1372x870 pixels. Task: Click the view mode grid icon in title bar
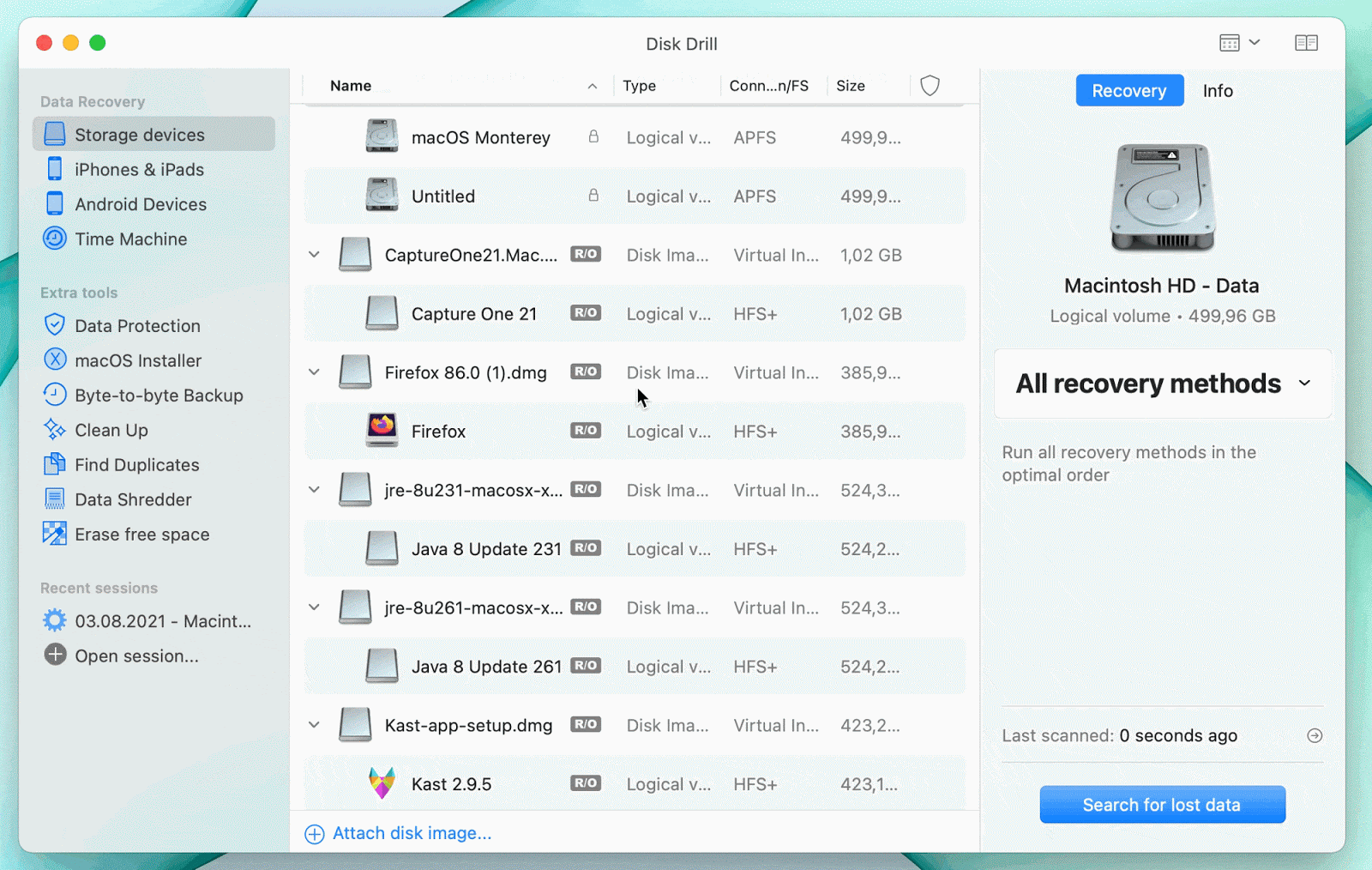(1230, 43)
